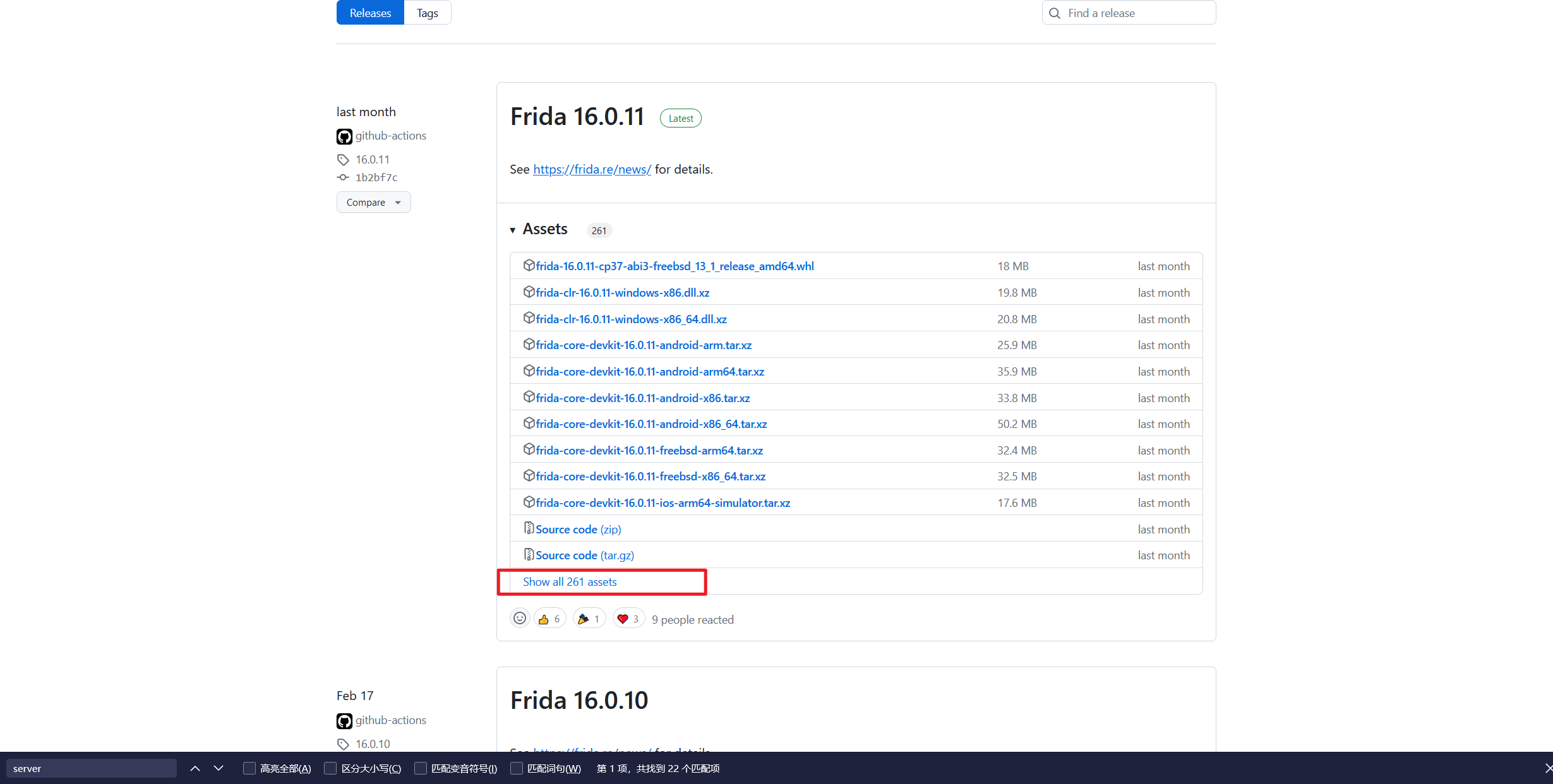This screenshot has width=1553, height=784.
Task: Switch to the Tags tab
Action: point(428,13)
